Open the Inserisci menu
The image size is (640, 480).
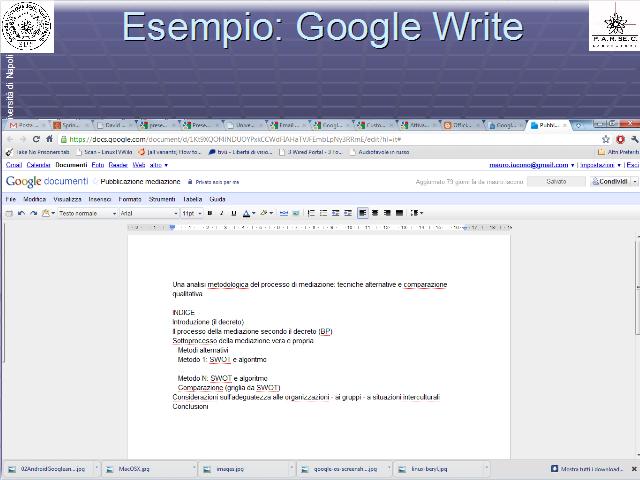100,199
